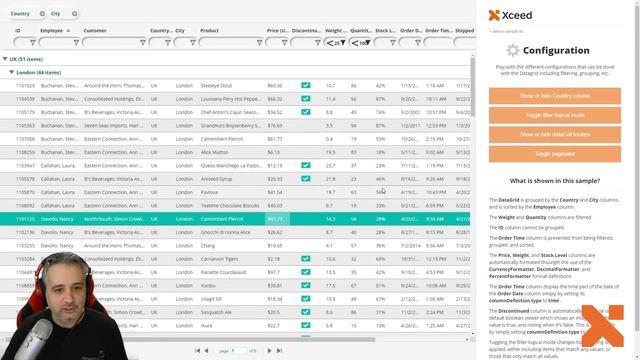Click Grandma's Boysenberry Spread product cell
The image size is (640, 360).
point(230,125)
